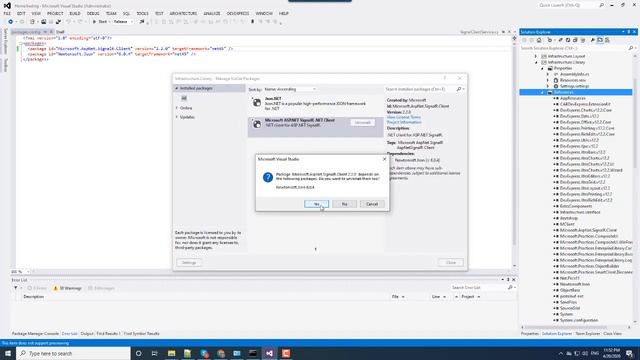This screenshot has width=640, height=360.
Task: Open the FILE menu
Action: 7,13
